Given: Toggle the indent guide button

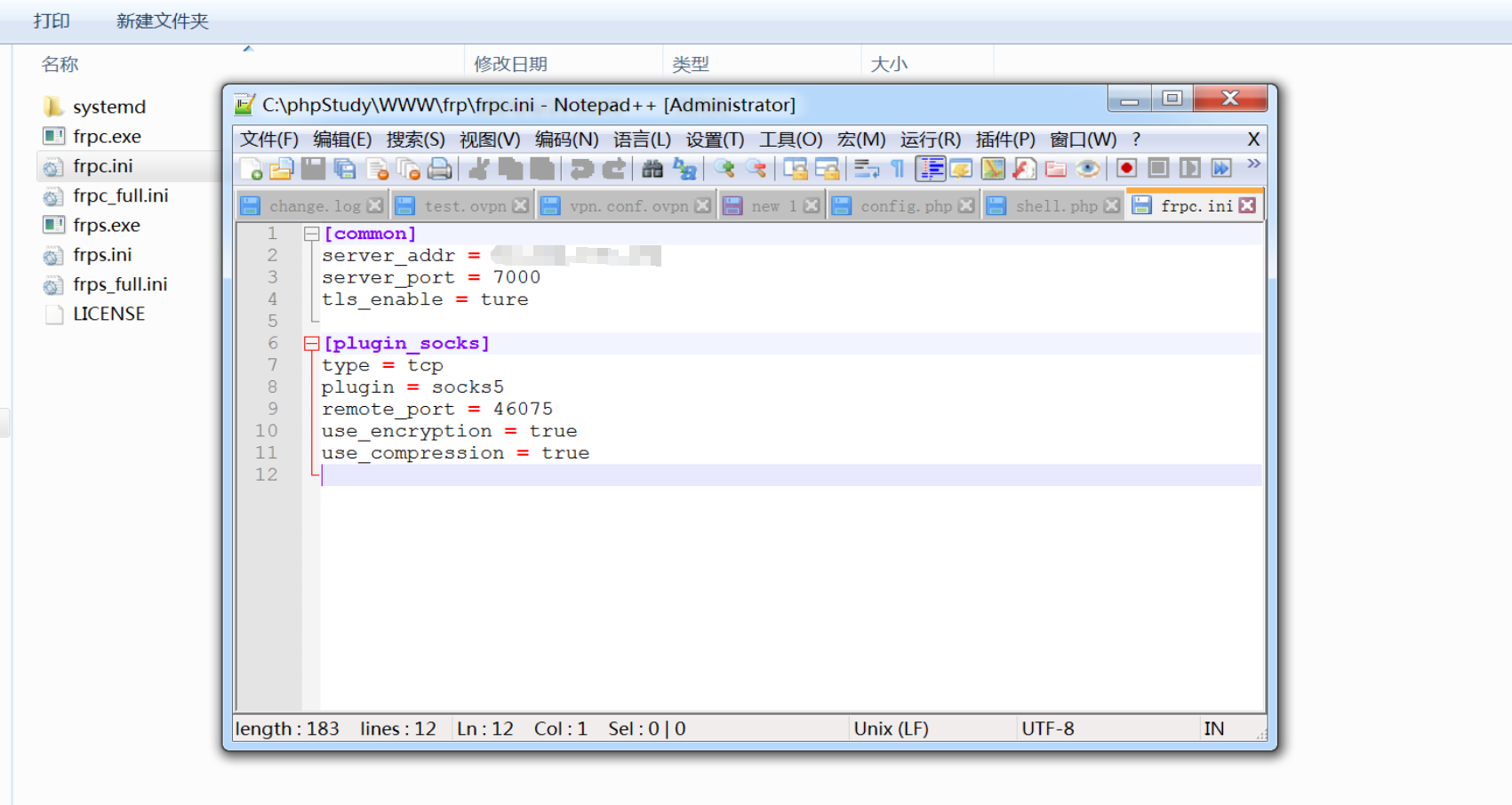Looking at the screenshot, I should 930,169.
